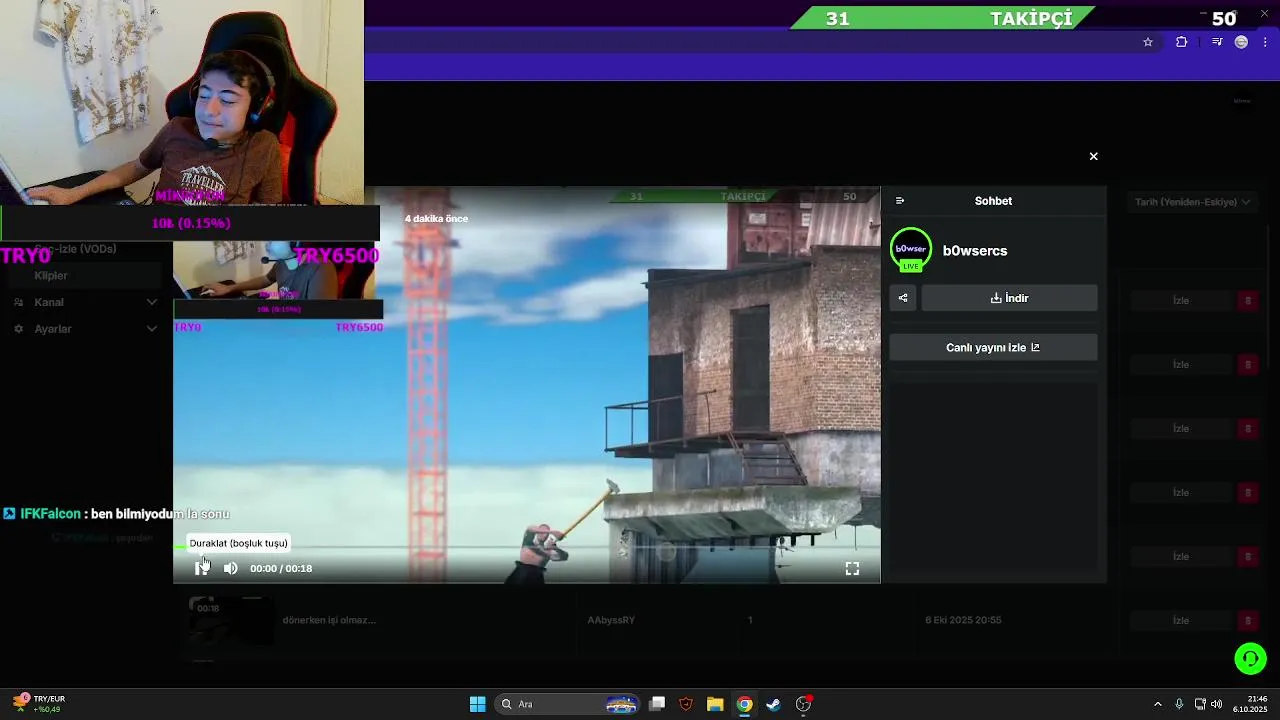The height and width of the screenshot is (720, 1280).
Task: Delete the dönerken işi olmaz clip
Action: click(x=1247, y=620)
